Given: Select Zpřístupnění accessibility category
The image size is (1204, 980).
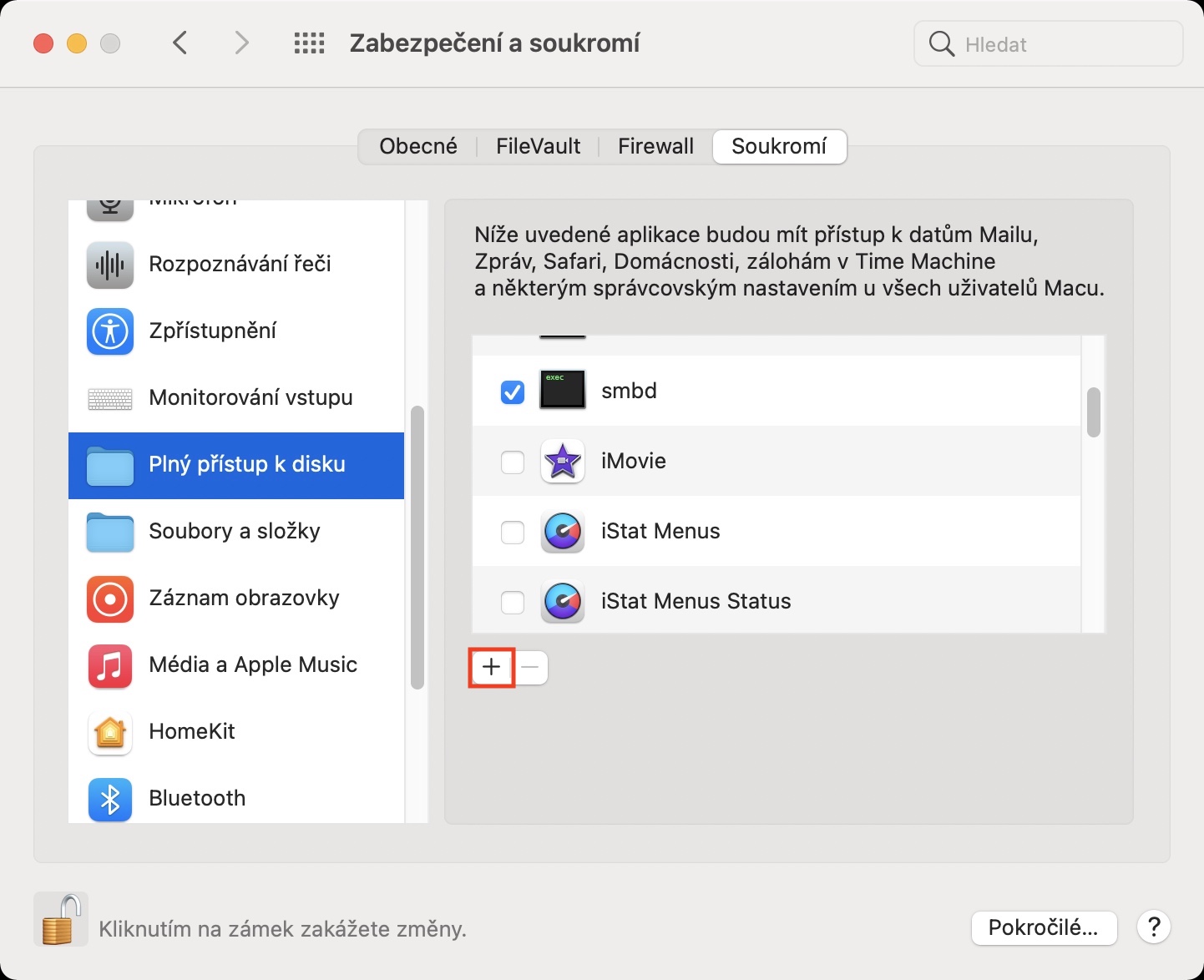Looking at the screenshot, I should point(212,331).
